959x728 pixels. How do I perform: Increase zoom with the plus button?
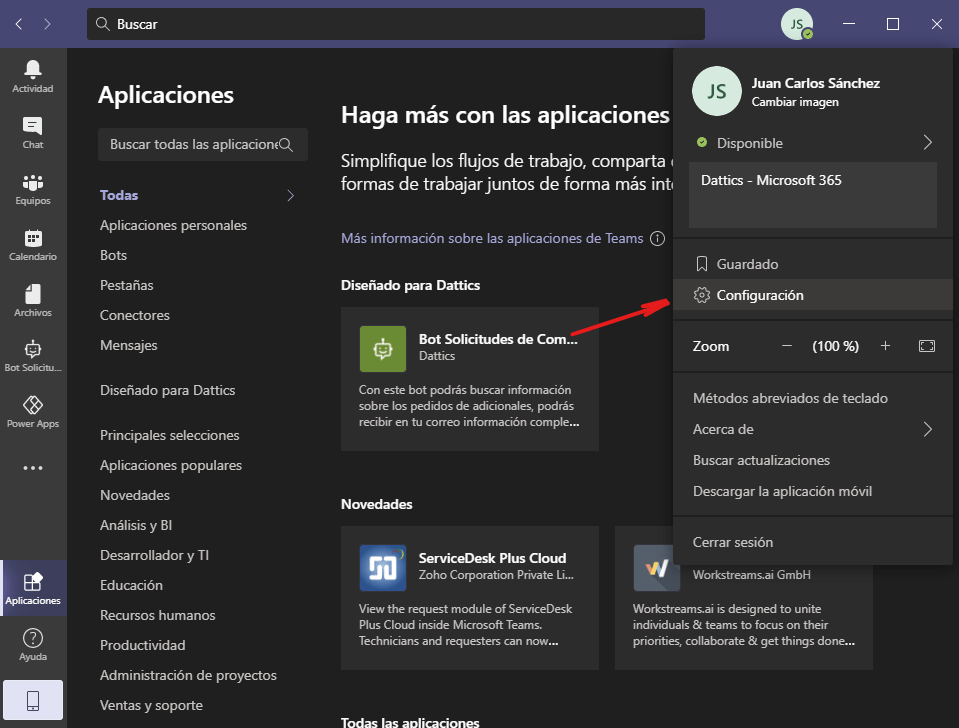click(885, 346)
